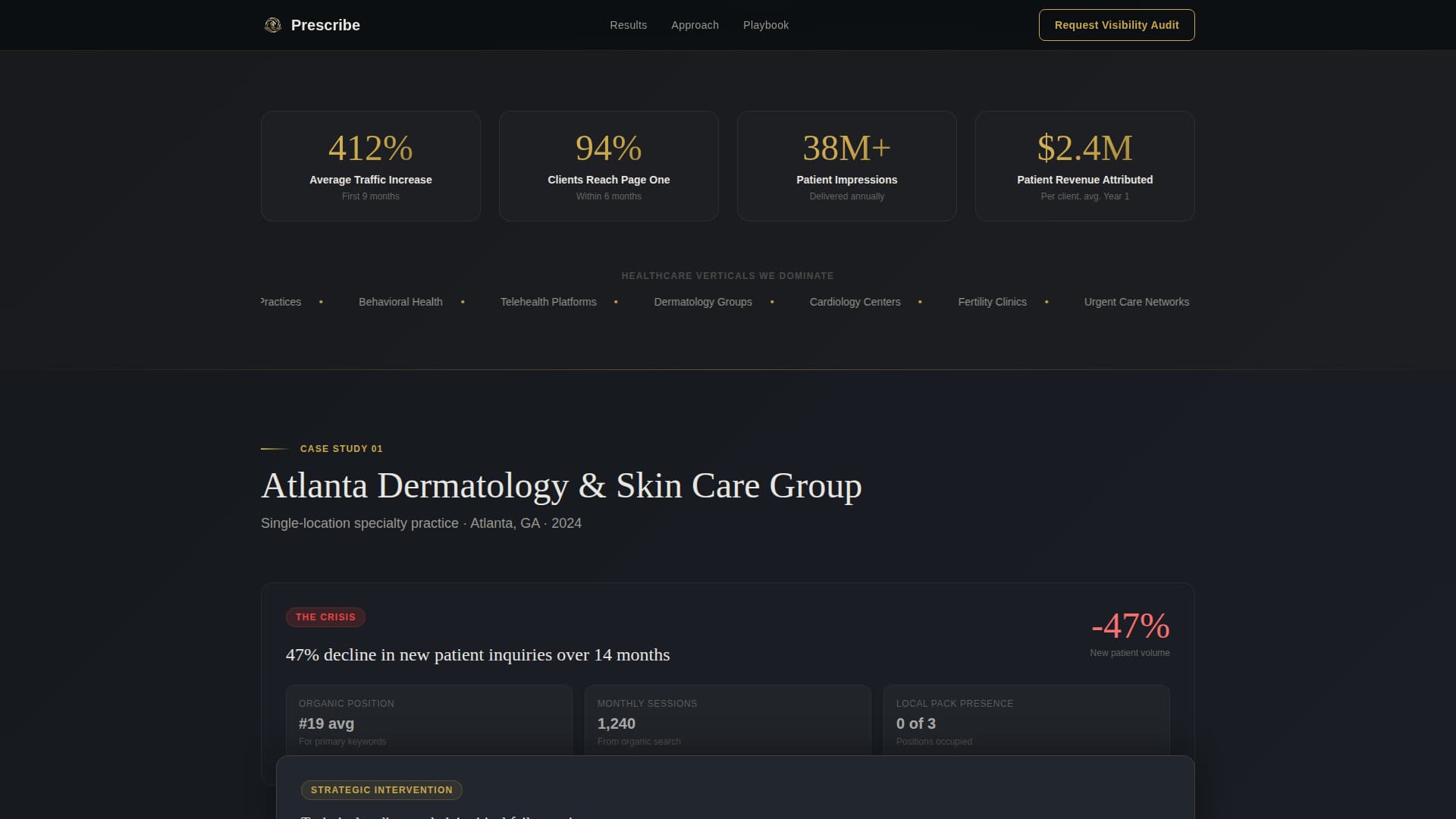This screenshot has height=819, width=1456.
Task: Click Request Visibility Audit button
Action: coord(1116,25)
